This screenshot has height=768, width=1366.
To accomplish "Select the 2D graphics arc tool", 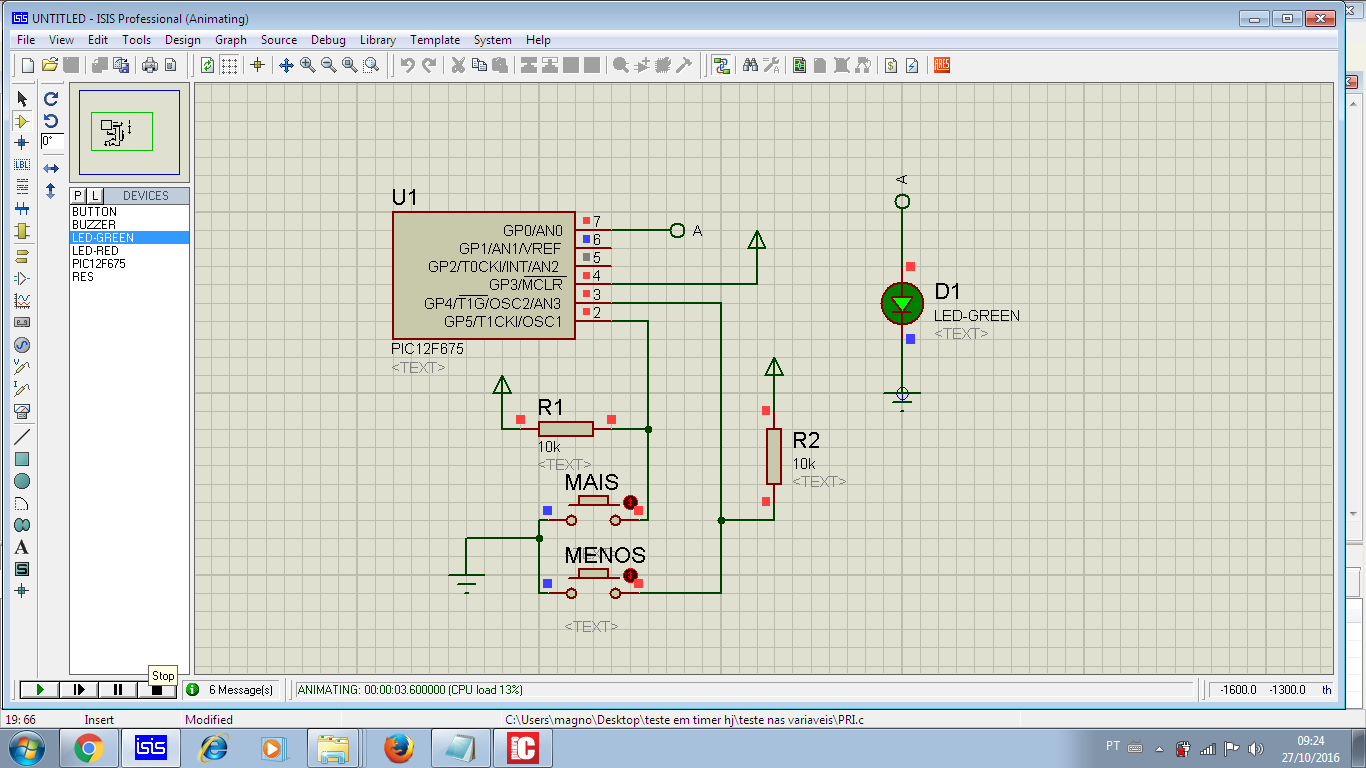I will [x=22, y=503].
